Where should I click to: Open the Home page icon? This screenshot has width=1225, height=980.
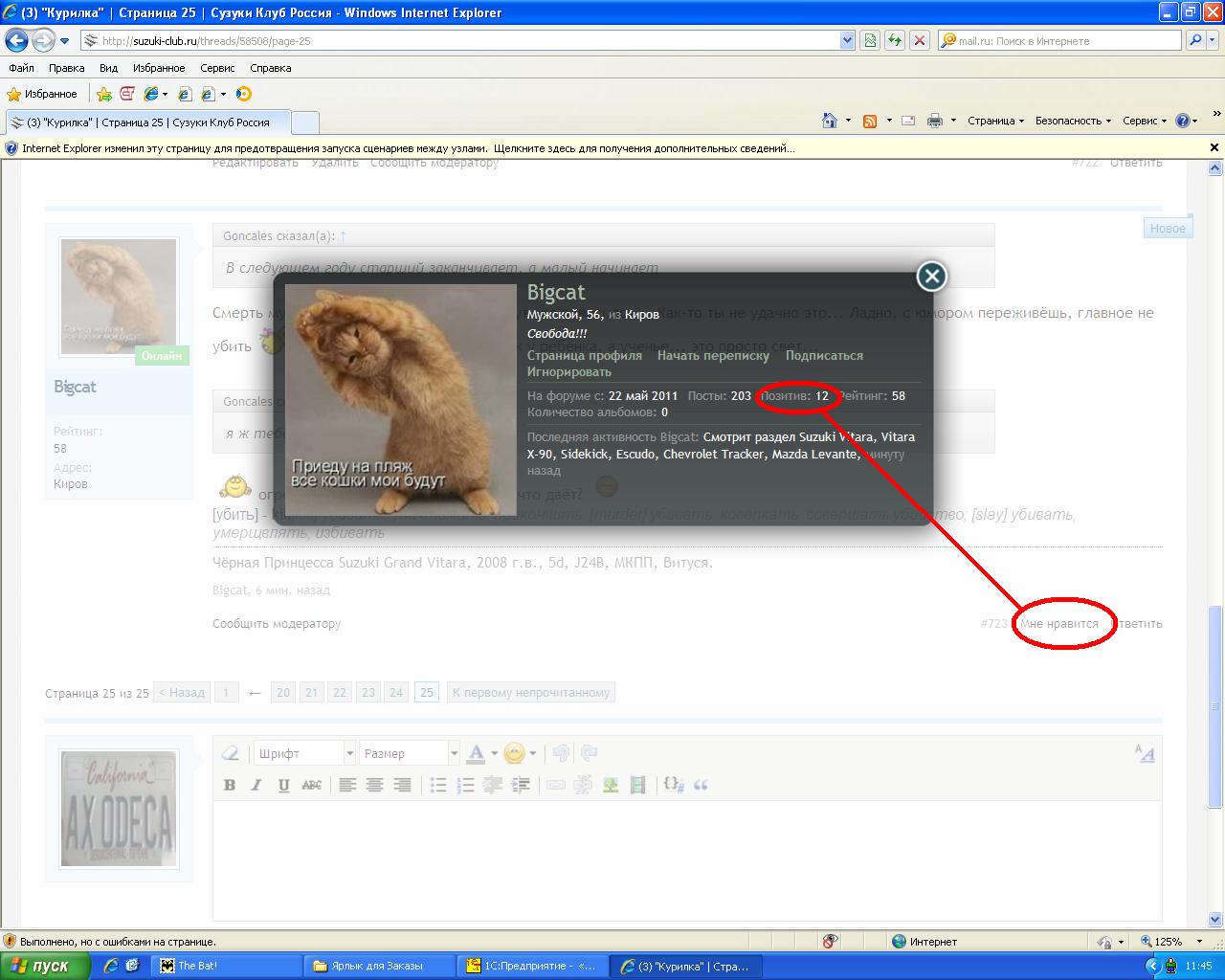pyautogui.click(x=830, y=121)
